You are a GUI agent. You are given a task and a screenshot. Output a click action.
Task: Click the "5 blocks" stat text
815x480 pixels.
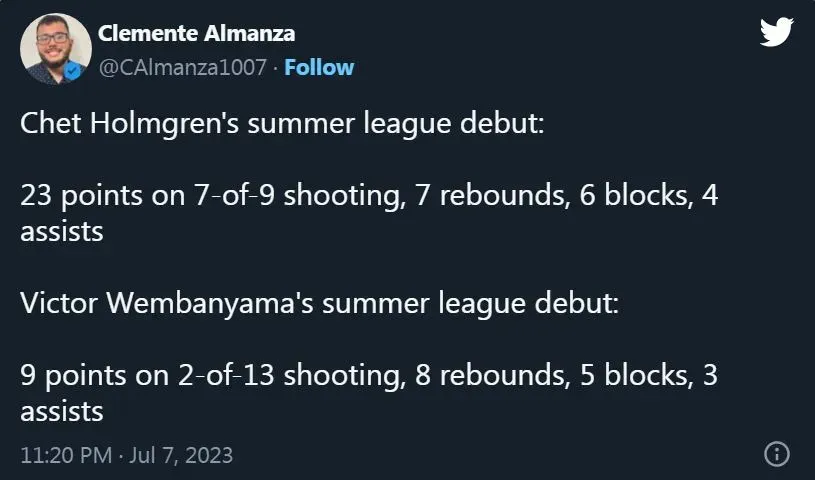[649, 376]
